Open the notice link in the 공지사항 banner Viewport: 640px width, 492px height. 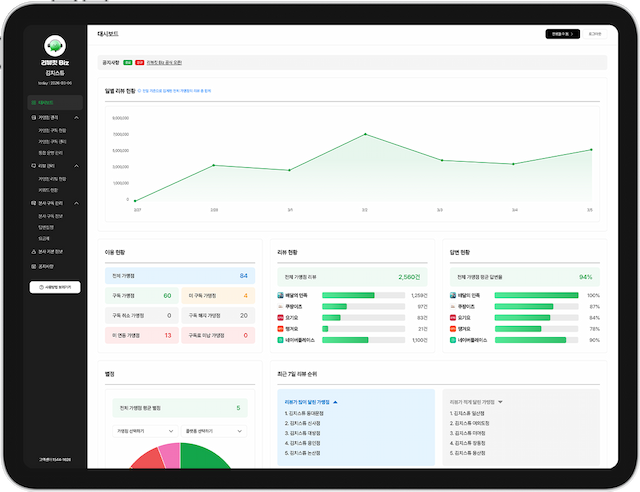[x=165, y=62]
